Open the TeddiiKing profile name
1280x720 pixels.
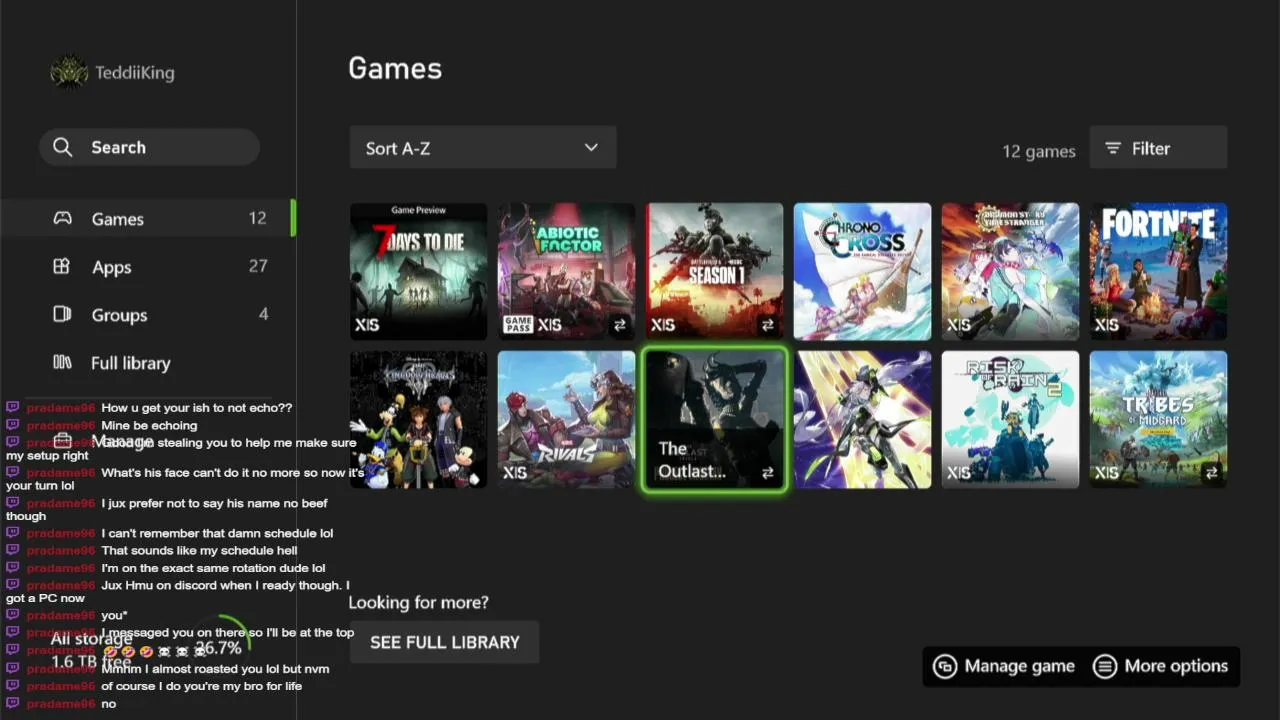pos(135,73)
